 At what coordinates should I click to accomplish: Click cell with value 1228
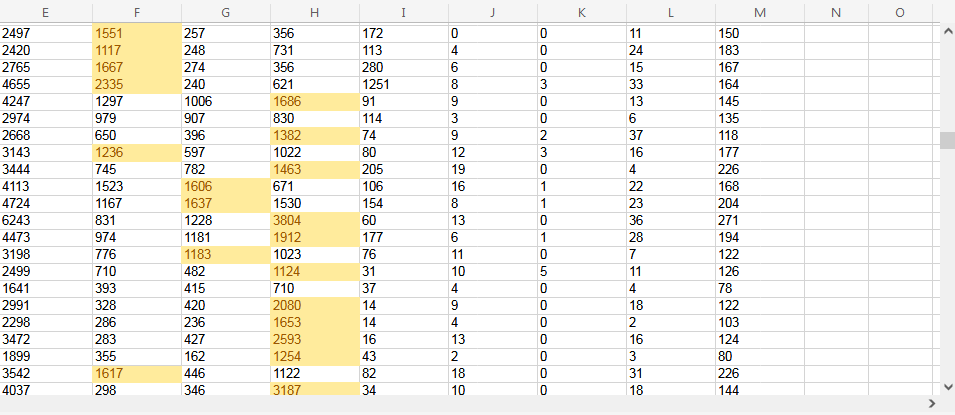pyautogui.click(x=226, y=221)
